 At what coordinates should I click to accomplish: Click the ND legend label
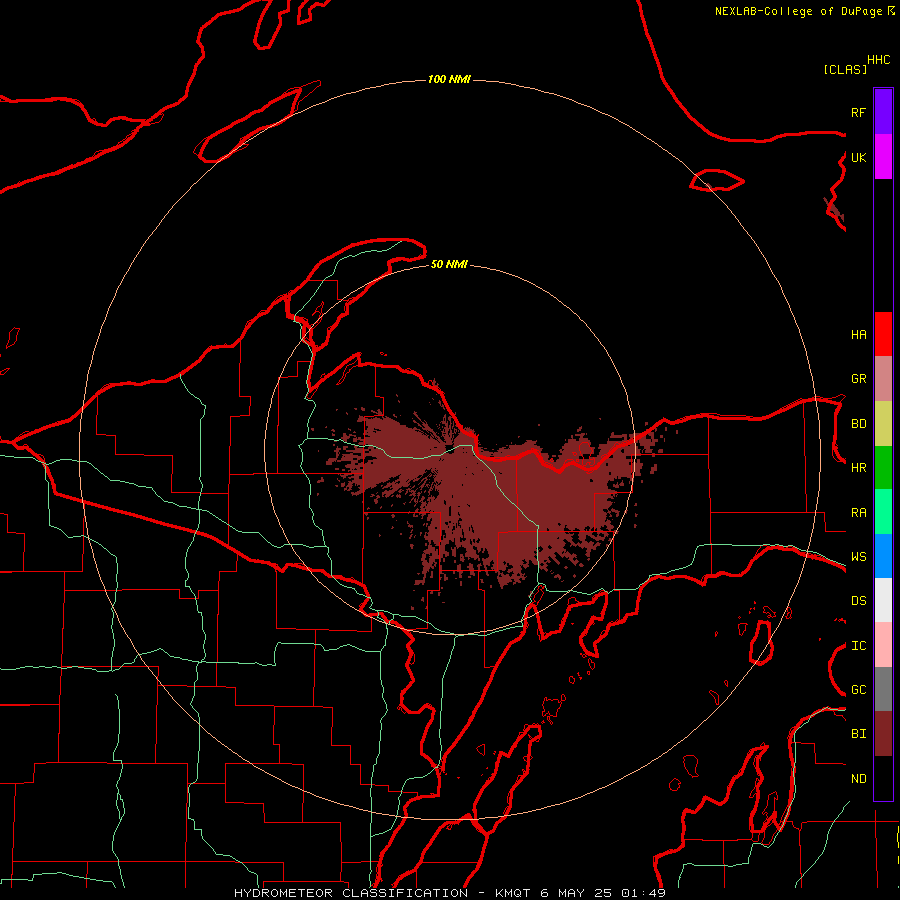[x=858, y=779]
